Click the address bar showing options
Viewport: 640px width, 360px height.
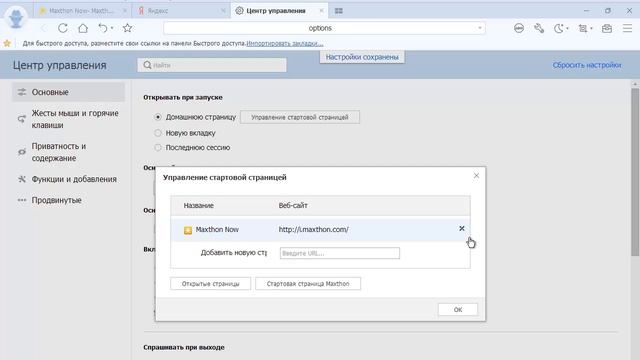320,28
